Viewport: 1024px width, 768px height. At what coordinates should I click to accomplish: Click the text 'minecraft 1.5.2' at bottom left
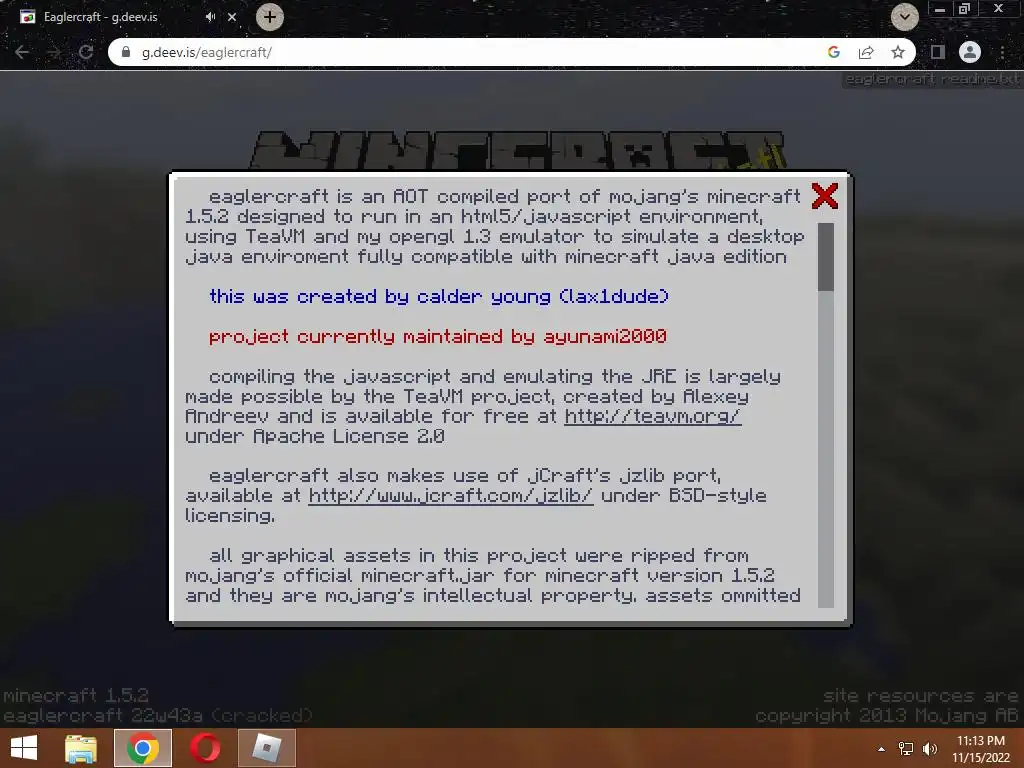(x=76, y=696)
